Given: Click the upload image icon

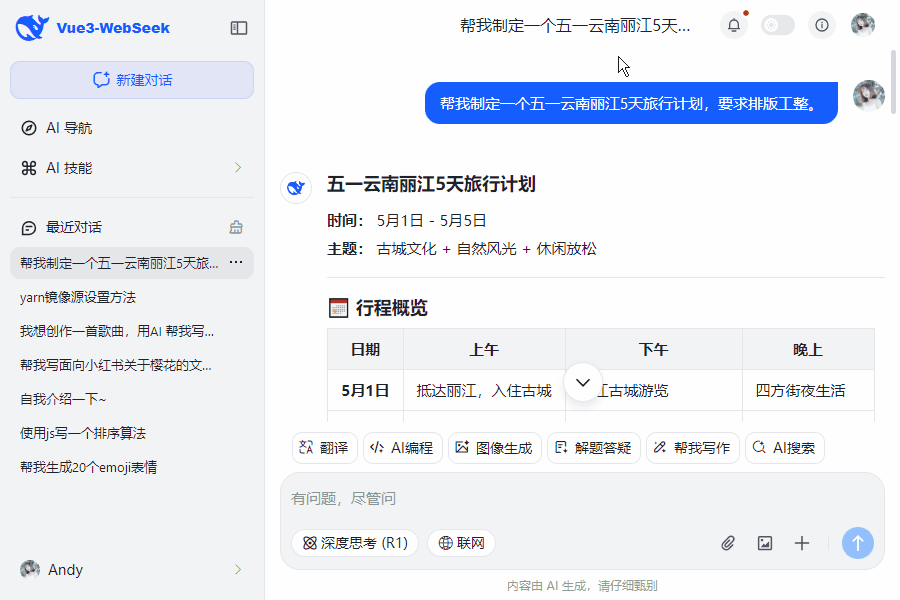Looking at the screenshot, I should (x=765, y=543).
